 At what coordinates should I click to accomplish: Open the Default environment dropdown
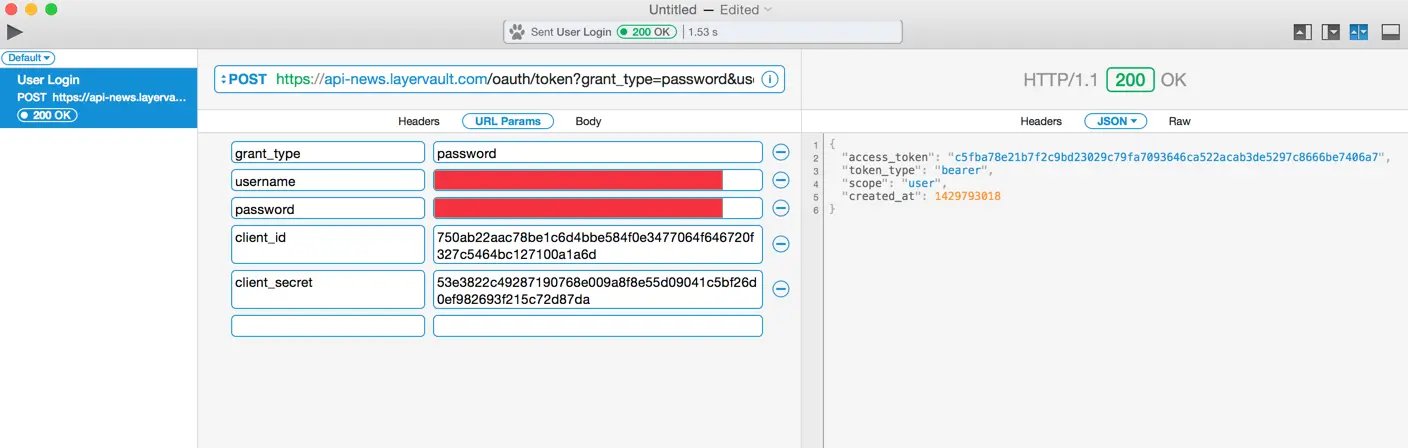pyautogui.click(x=28, y=58)
